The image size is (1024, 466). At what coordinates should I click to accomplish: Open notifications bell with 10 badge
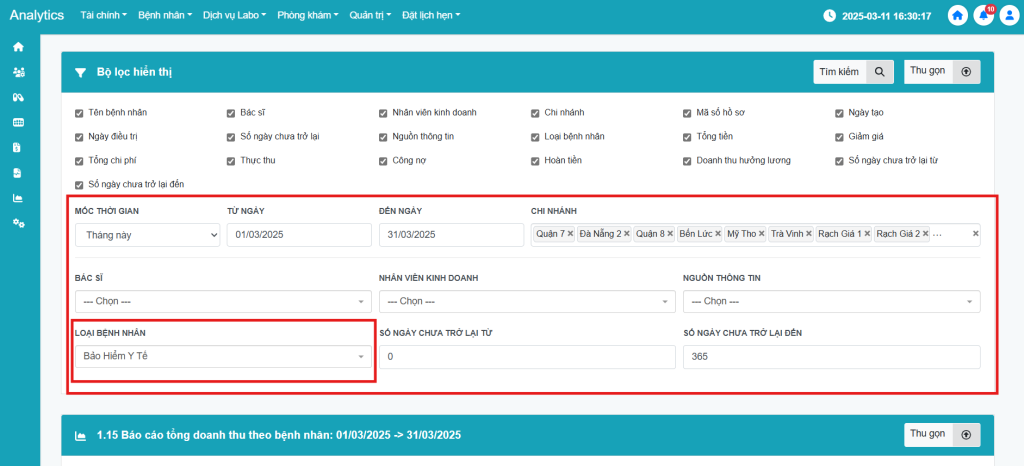tap(983, 16)
